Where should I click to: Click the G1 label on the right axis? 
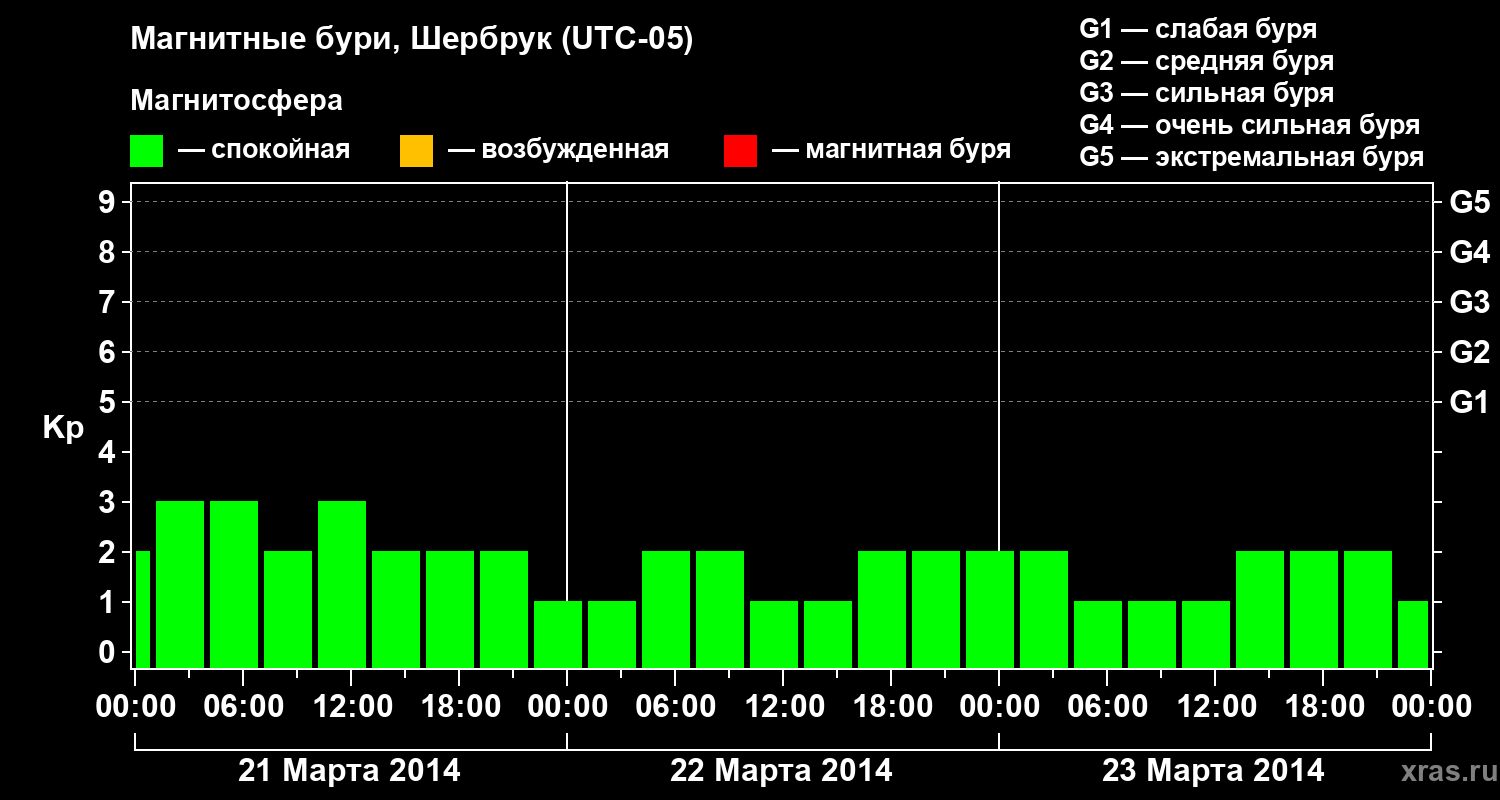[x=1470, y=402]
